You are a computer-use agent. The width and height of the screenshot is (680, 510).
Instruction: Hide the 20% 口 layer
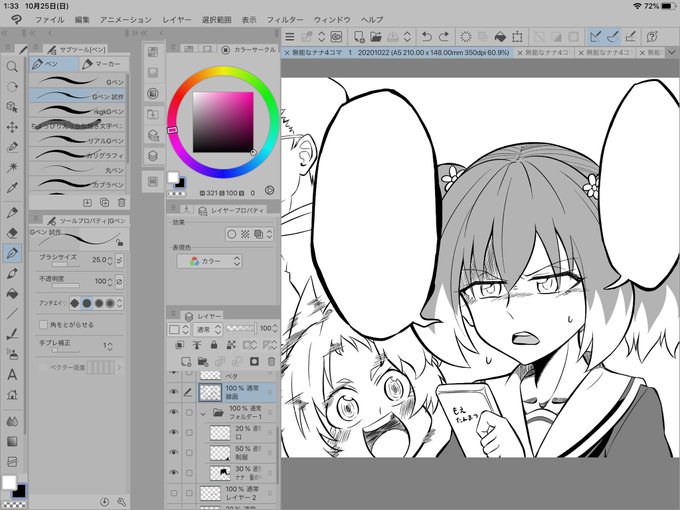click(x=173, y=432)
